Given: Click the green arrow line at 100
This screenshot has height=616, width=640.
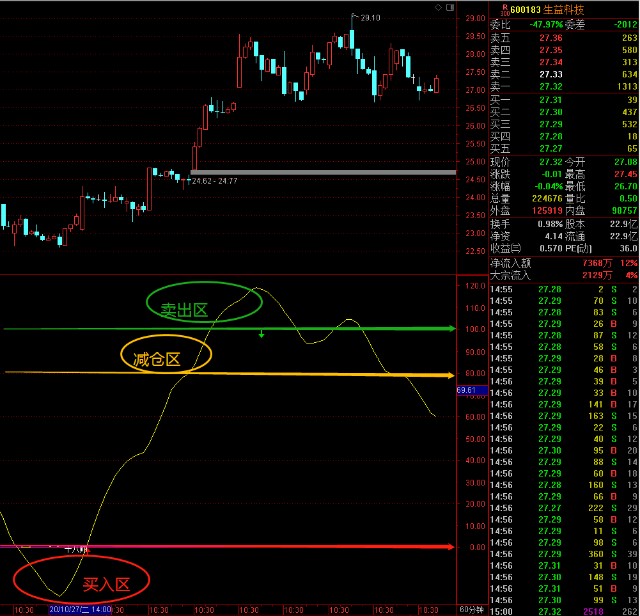Looking at the screenshot, I should click(x=230, y=327).
